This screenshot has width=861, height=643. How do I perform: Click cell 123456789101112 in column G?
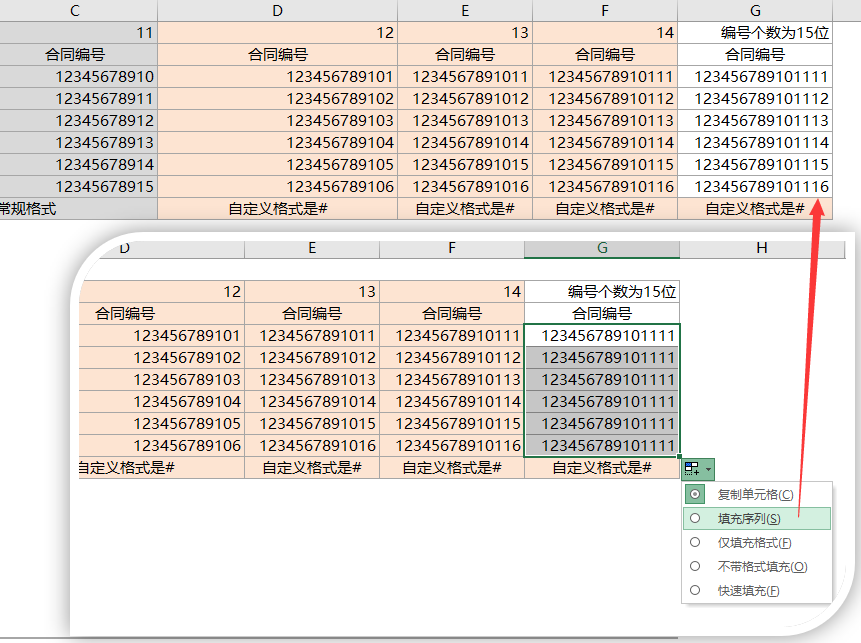click(x=755, y=98)
